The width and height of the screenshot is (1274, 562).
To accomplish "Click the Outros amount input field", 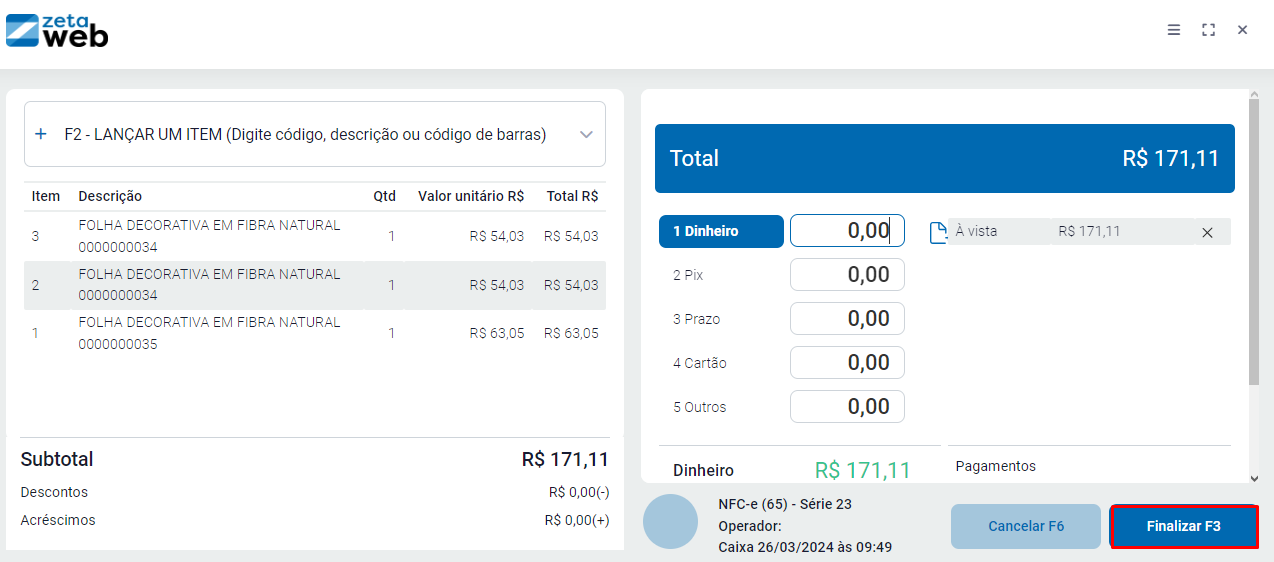I will click(x=847, y=407).
